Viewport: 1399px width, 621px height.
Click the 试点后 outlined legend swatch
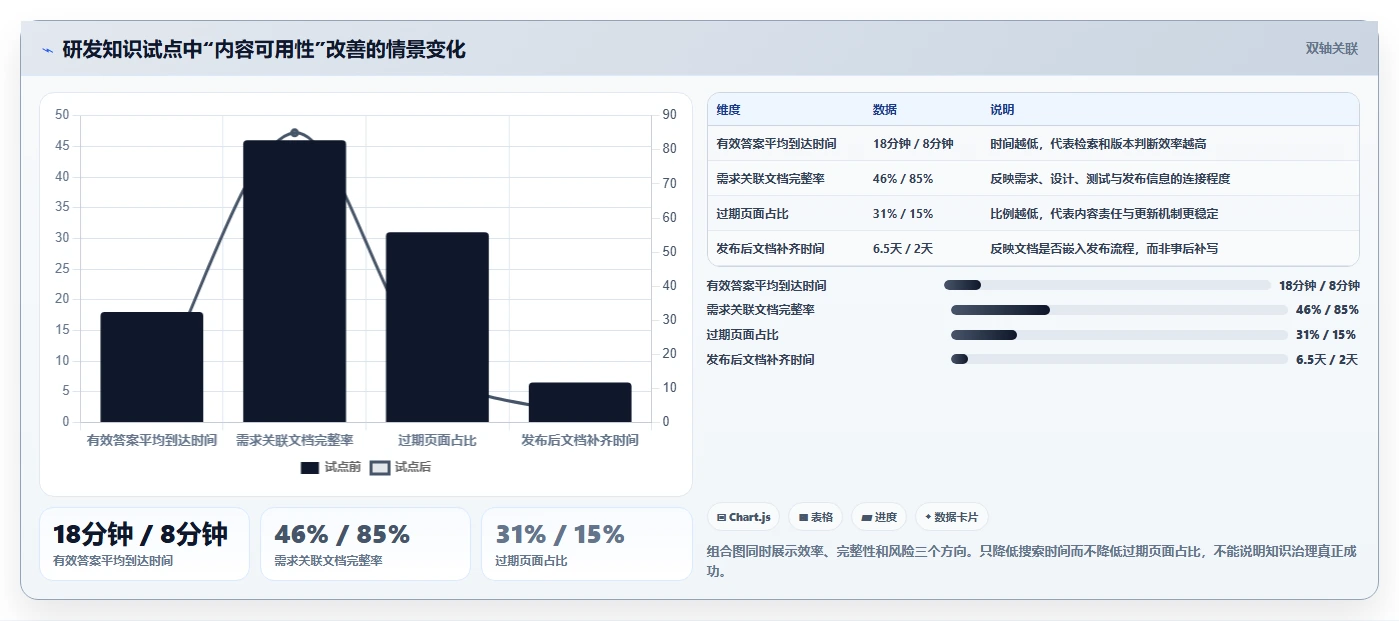[380, 468]
